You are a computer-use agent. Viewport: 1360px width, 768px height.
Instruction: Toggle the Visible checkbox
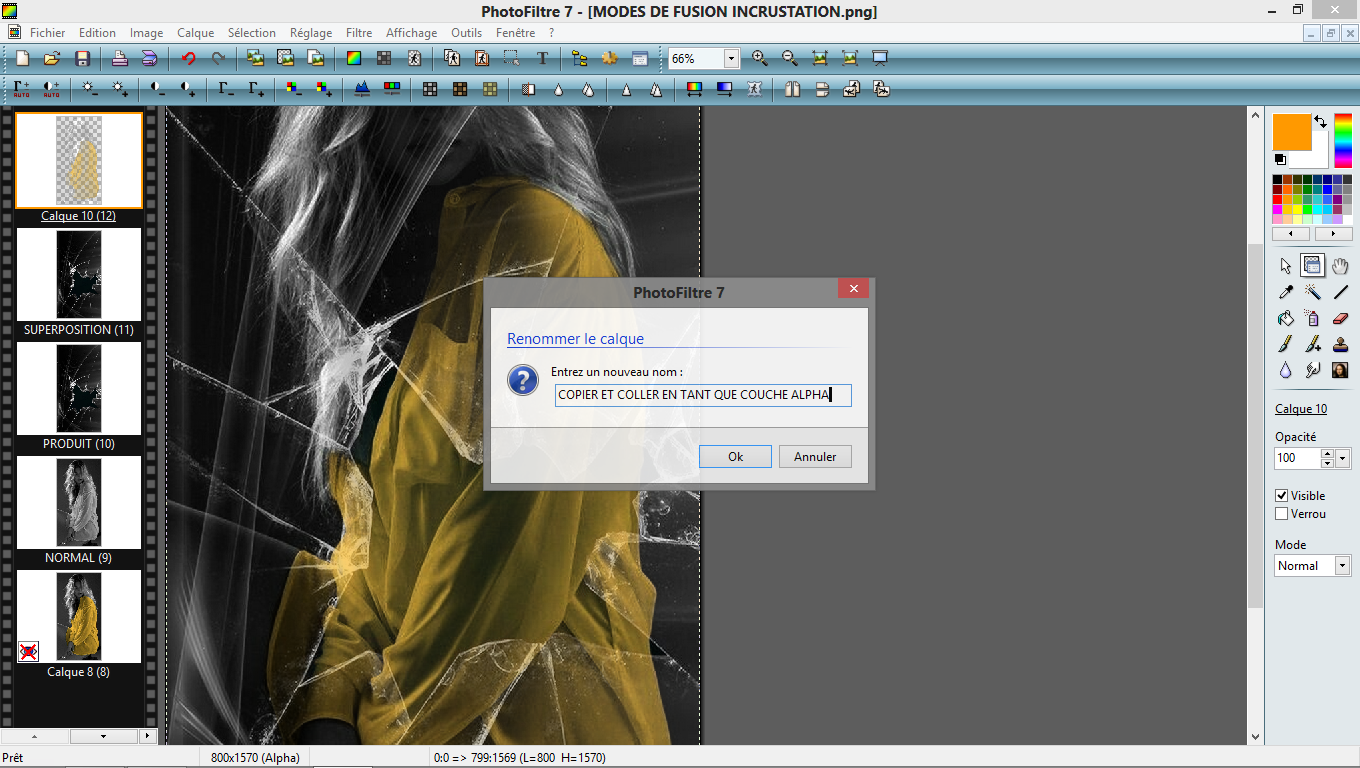click(x=1282, y=495)
